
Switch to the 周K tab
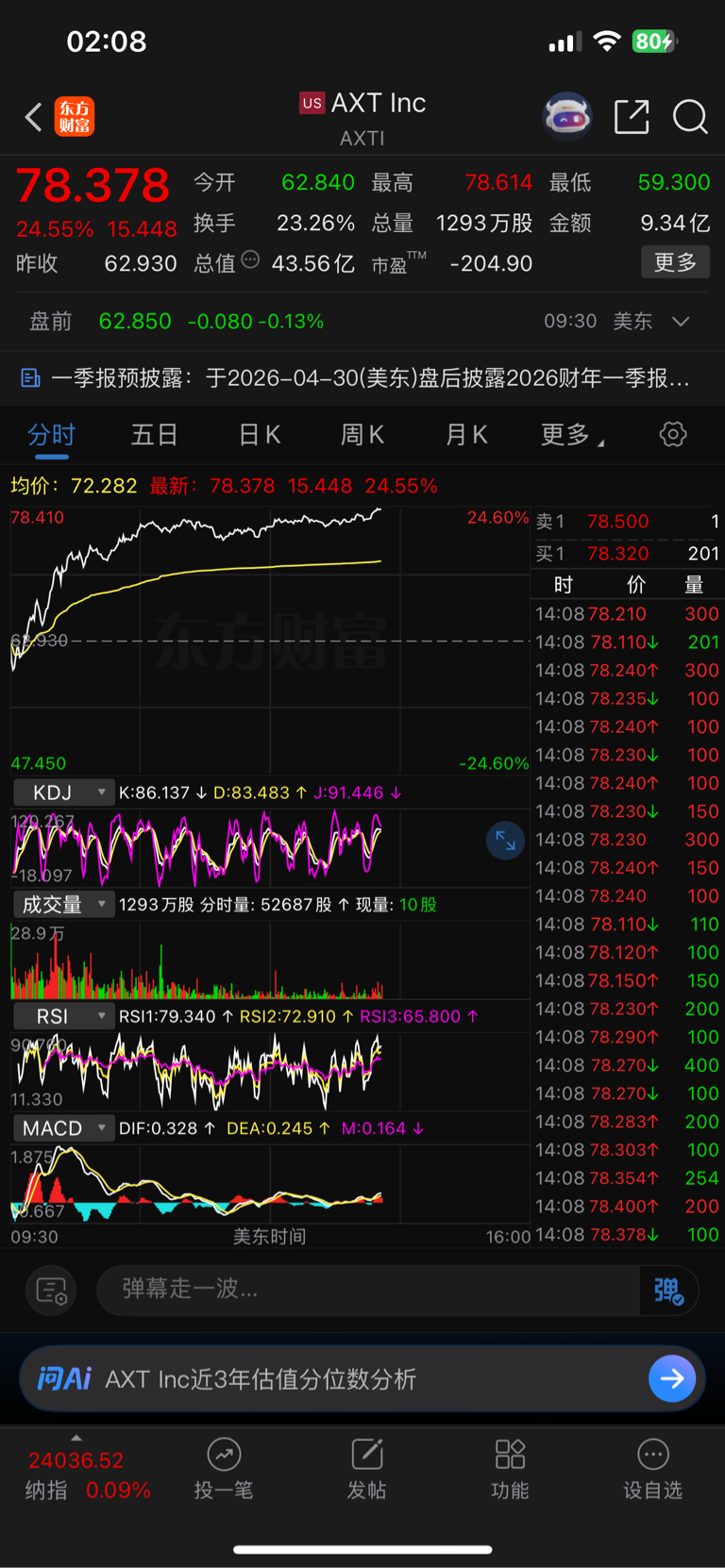(x=362, y=434)
